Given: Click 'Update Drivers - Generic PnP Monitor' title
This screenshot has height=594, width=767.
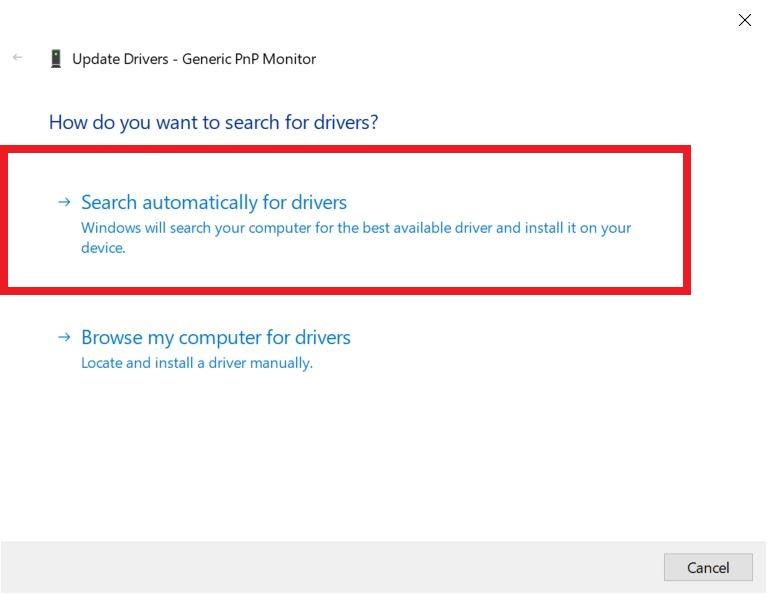Looking at the screenshot, I should (194, 59).
